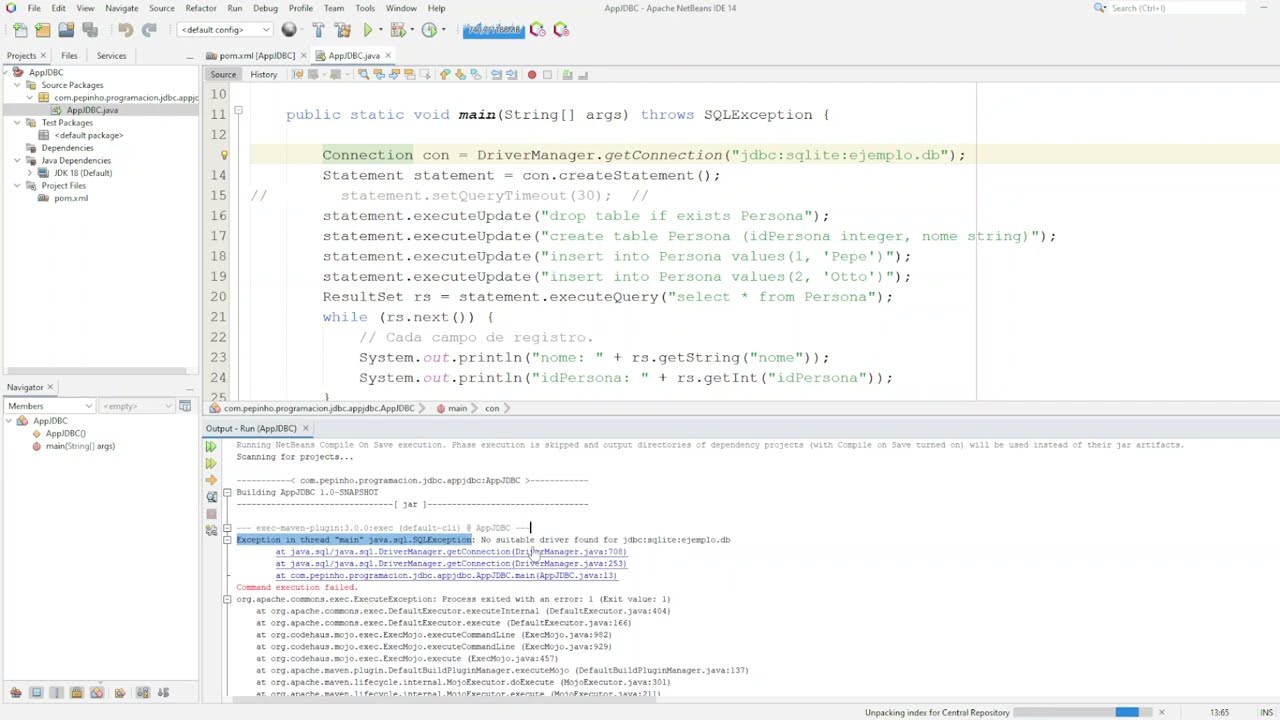Click the orange arrow icon in Output sidebar
1280x720 pixels.
211,480
